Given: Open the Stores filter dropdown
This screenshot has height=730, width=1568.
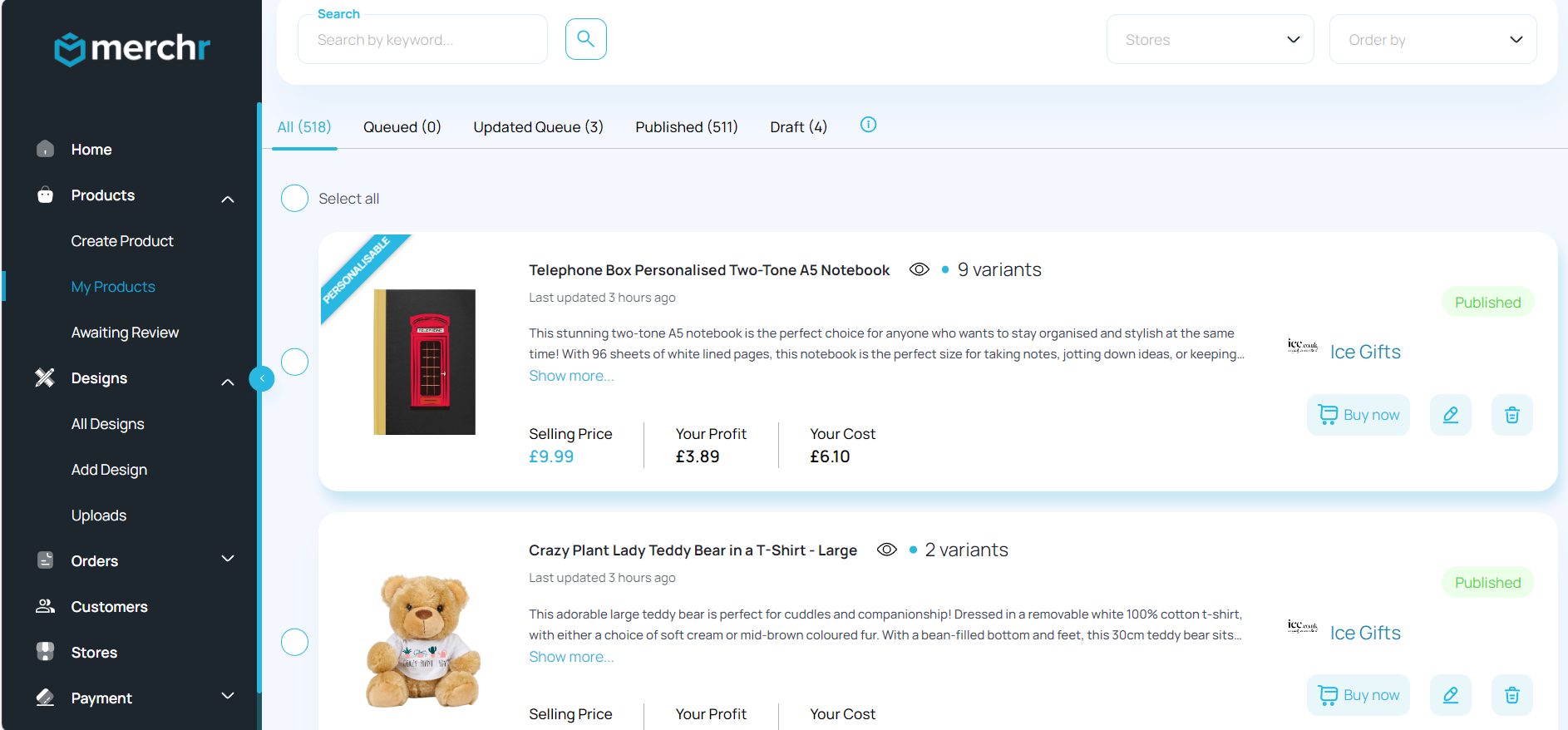Looking at the screenshot, I should click(x=1210, y=40).
